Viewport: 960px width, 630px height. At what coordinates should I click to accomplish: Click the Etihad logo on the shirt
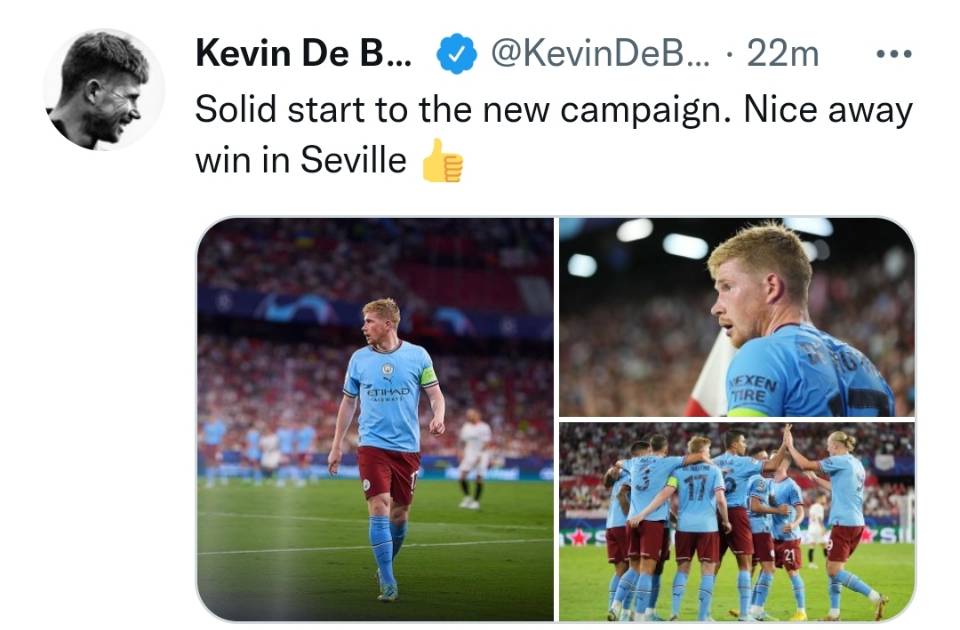(388, 392)
